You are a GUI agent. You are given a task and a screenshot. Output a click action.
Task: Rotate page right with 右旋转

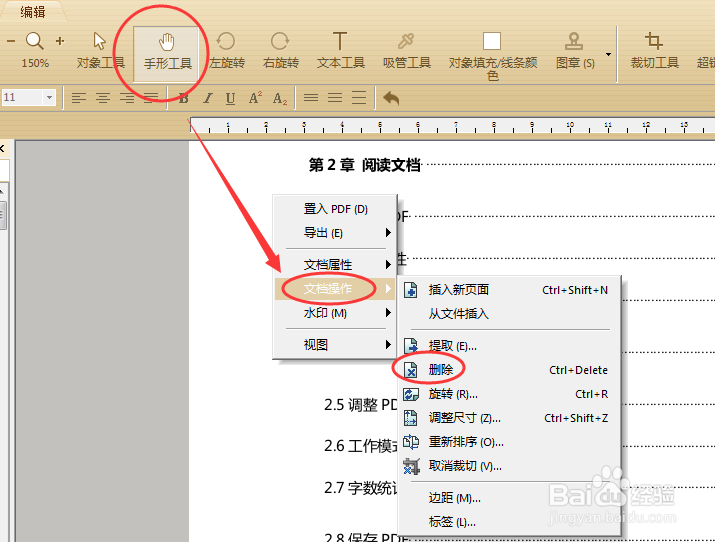pyautogui.click(x=280, y=50)
